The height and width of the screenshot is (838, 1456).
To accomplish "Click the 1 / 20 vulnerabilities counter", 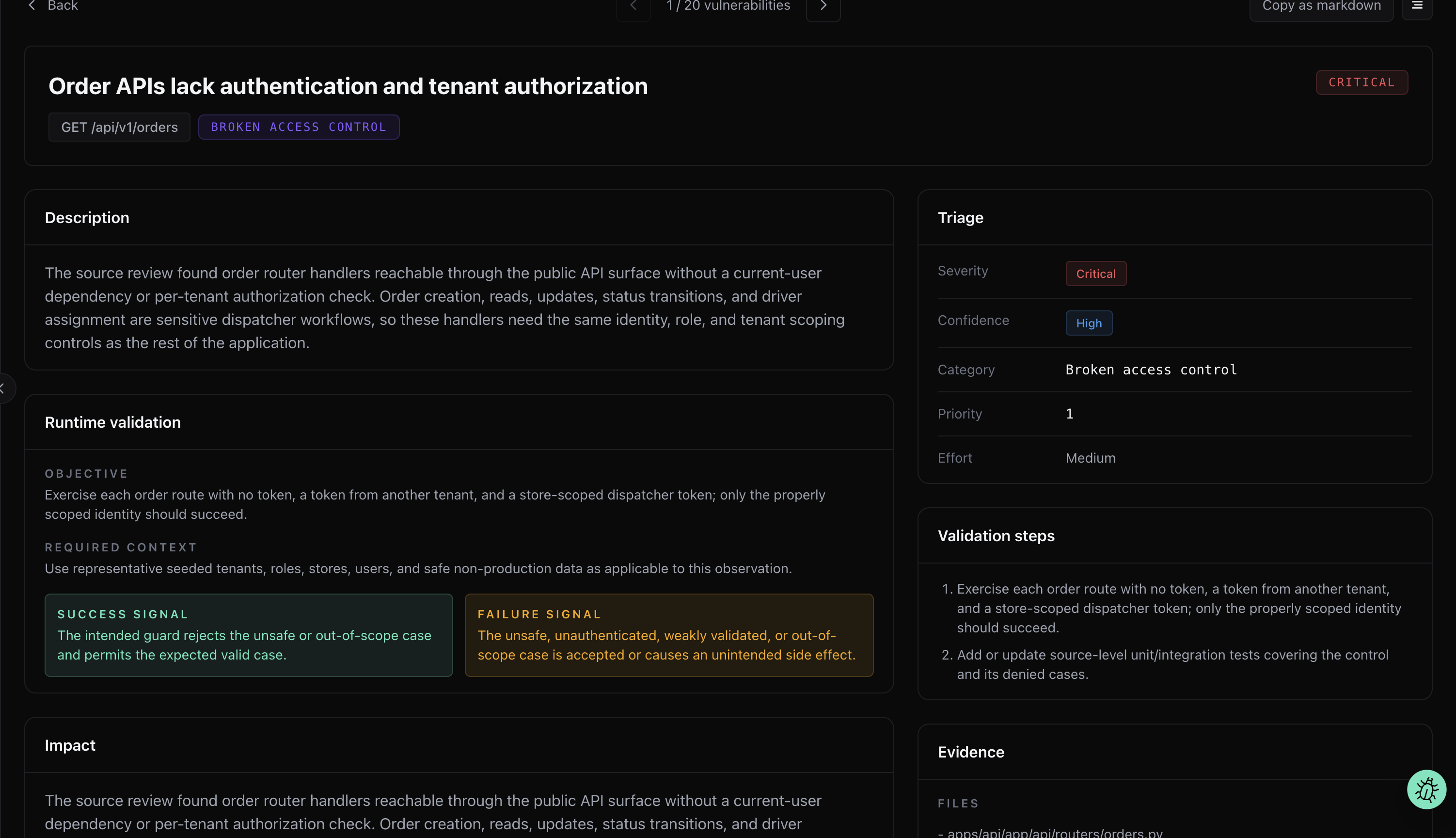I will [728, 6].
